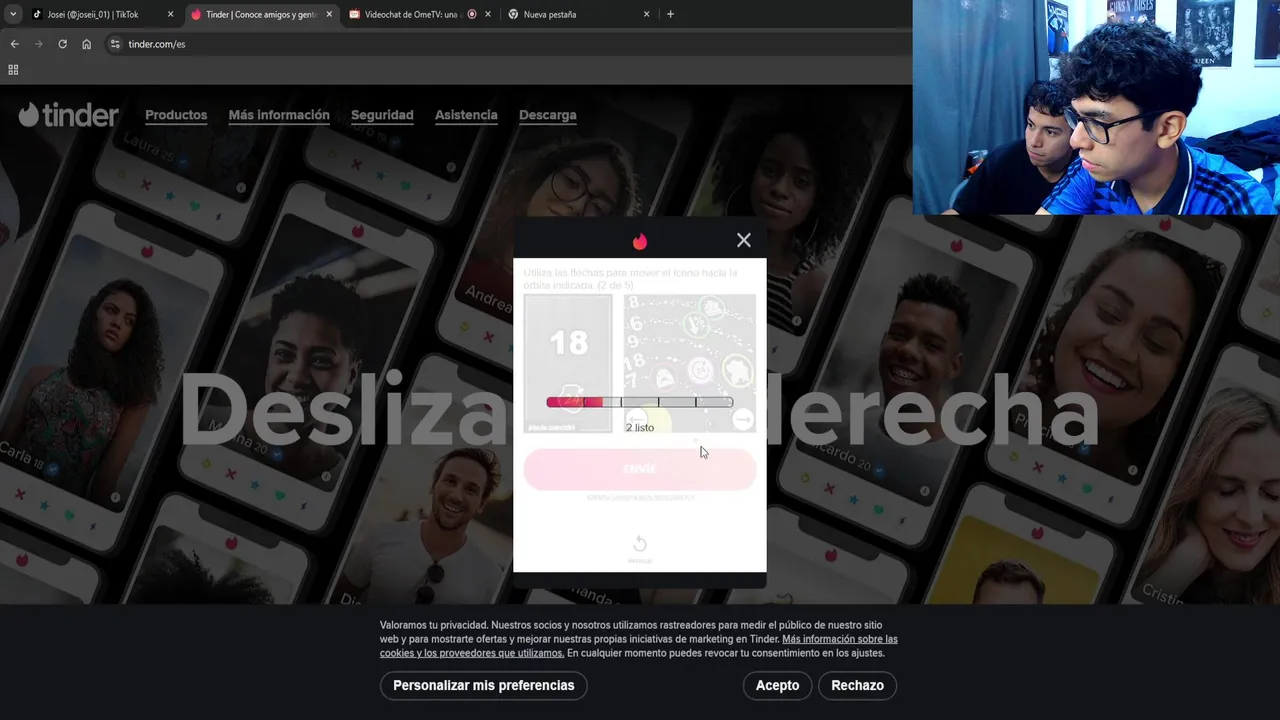Go forward to the next page

[38, 44]
